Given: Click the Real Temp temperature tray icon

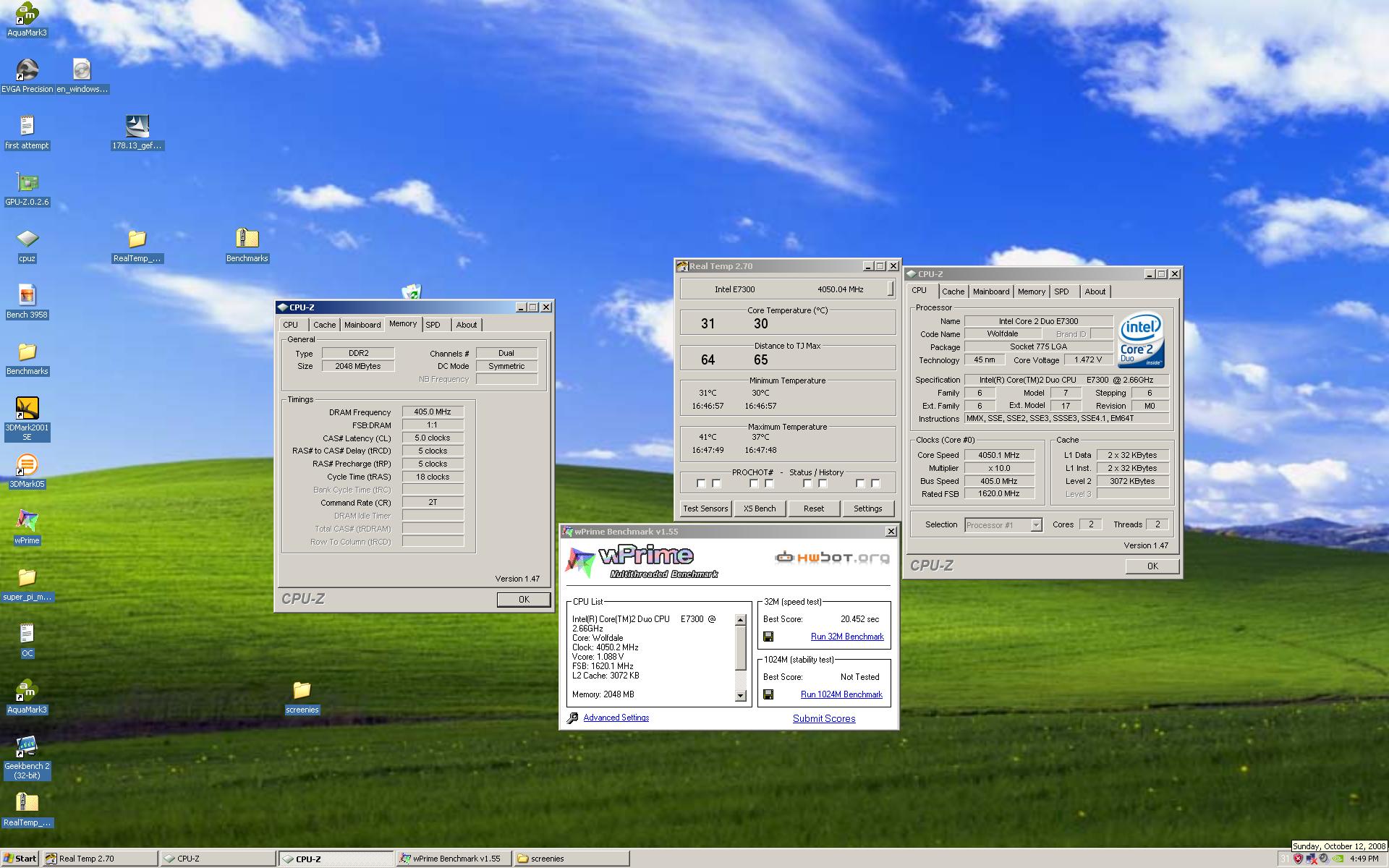Looking at the screenshot, I should [1284, 859].
